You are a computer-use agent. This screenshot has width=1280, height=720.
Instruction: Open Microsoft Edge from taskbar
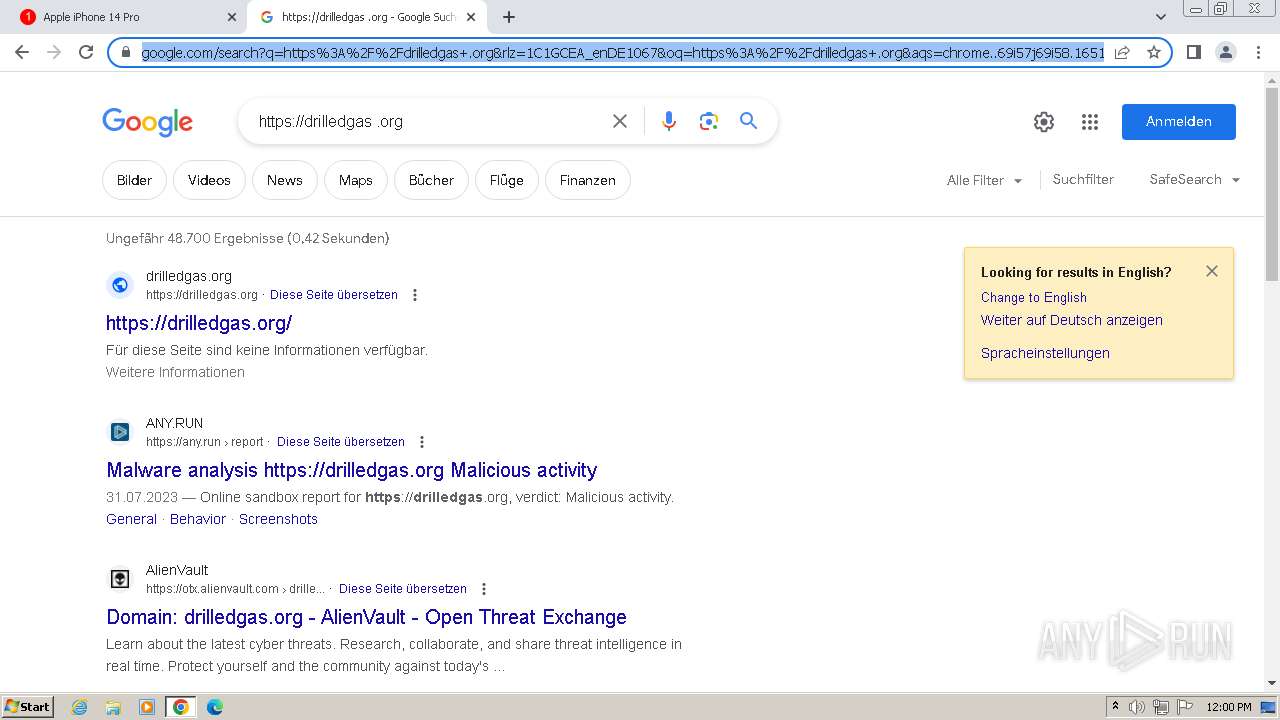214,707
